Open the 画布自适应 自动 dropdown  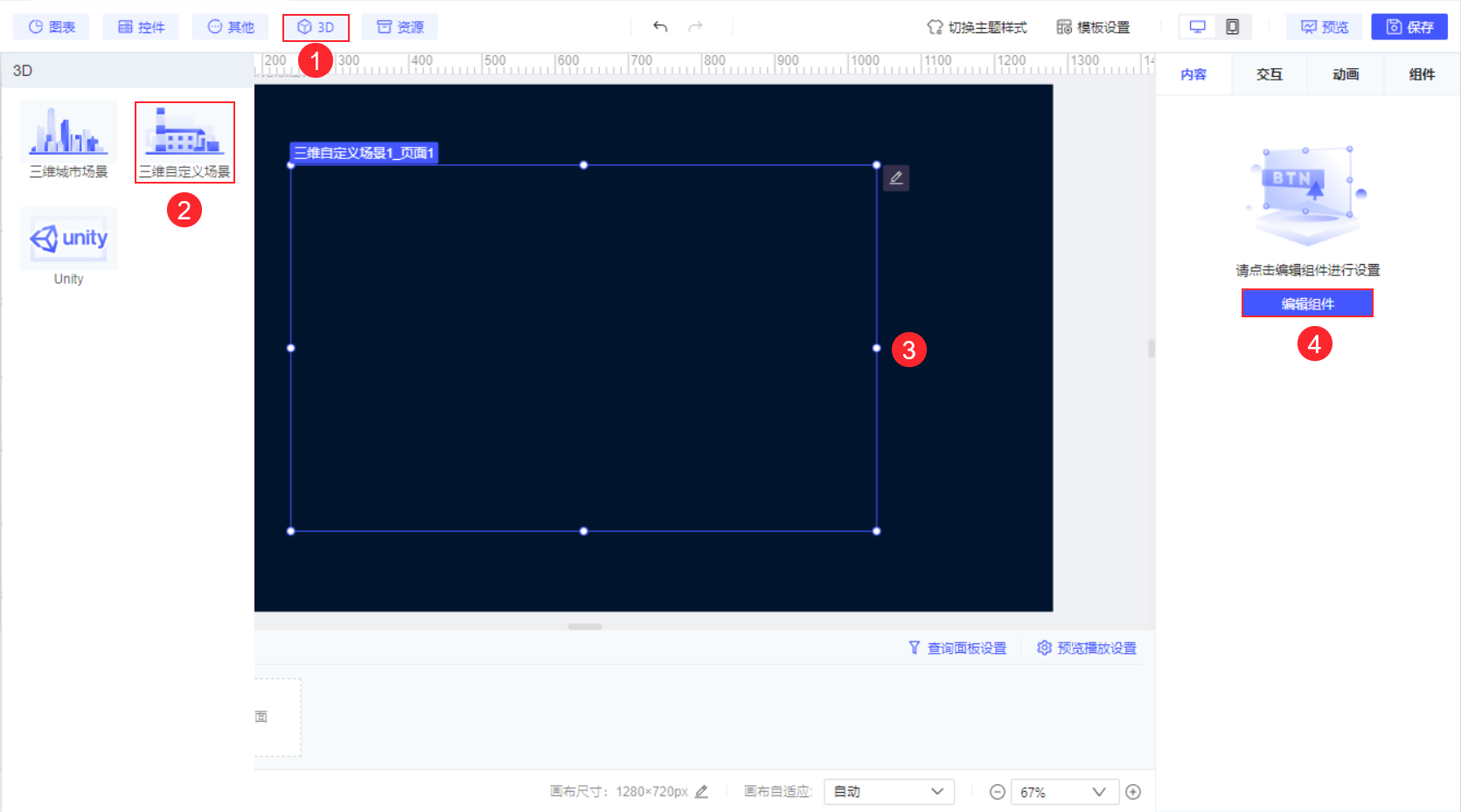click(889, 792)
